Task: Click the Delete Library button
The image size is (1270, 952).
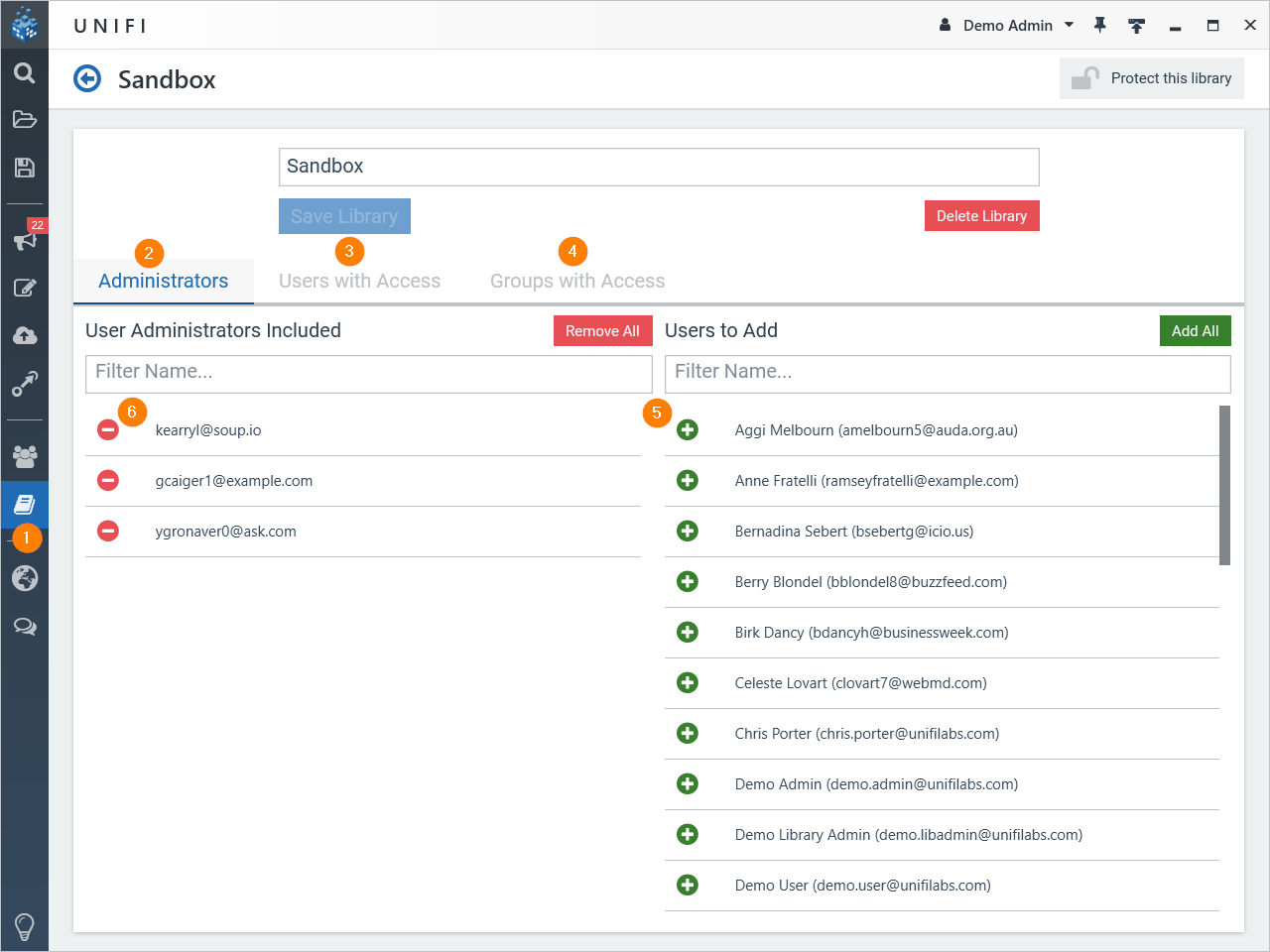Action: click(981, 215)
